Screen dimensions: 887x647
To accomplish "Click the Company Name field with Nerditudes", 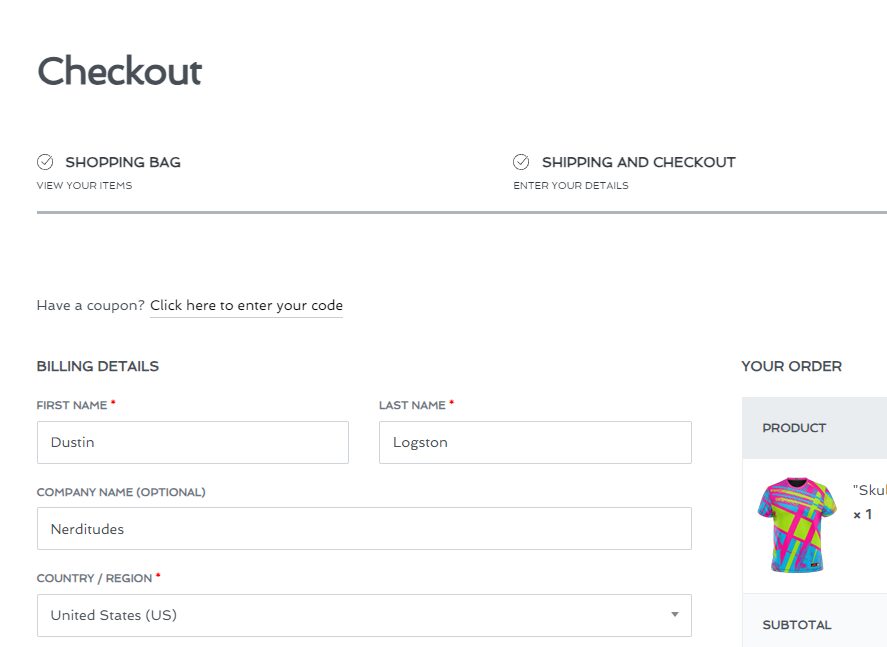I will click(x=363, y=529).
